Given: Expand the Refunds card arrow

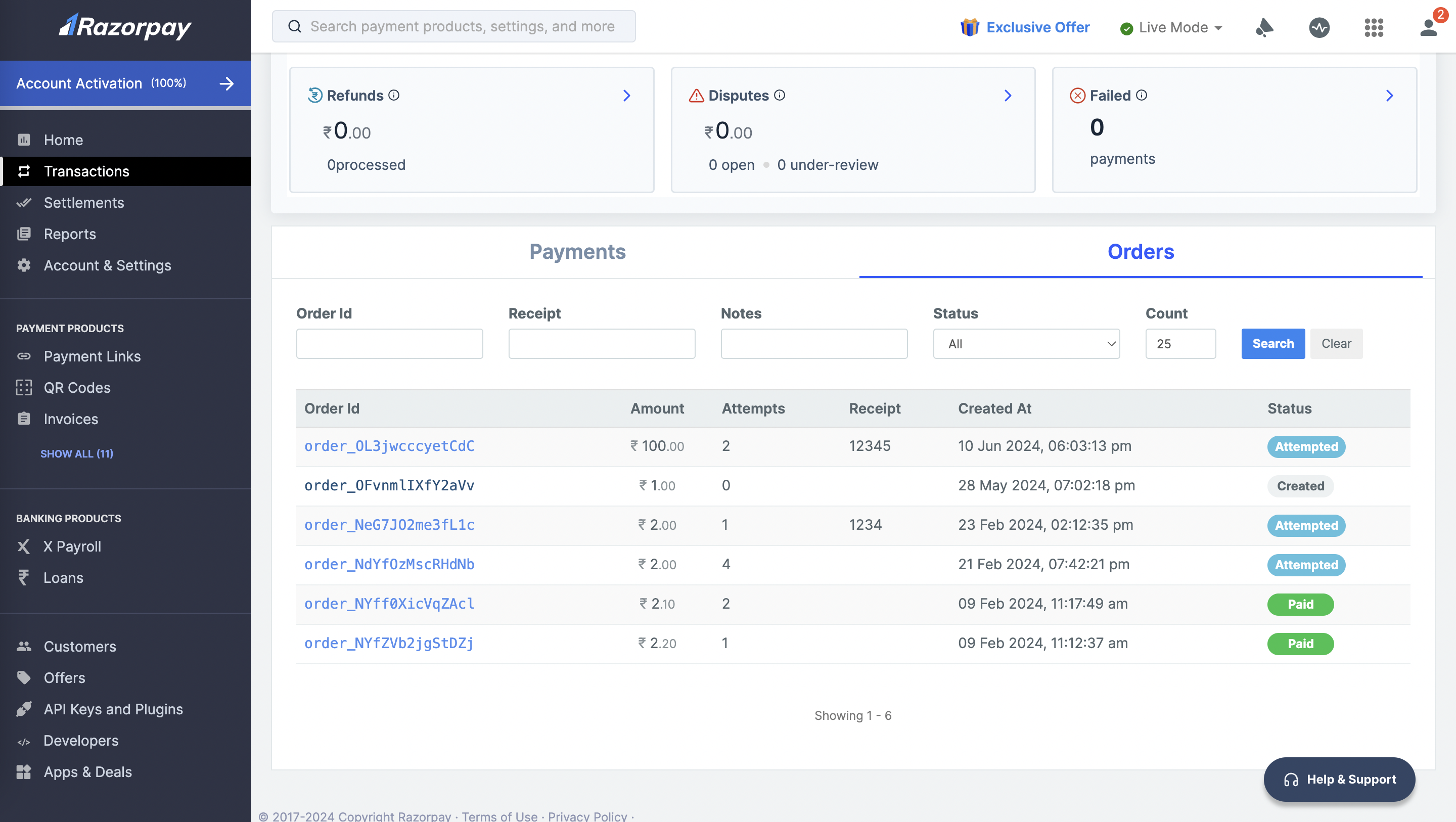Looking at the screenshot, I should [x=626, y=96].
